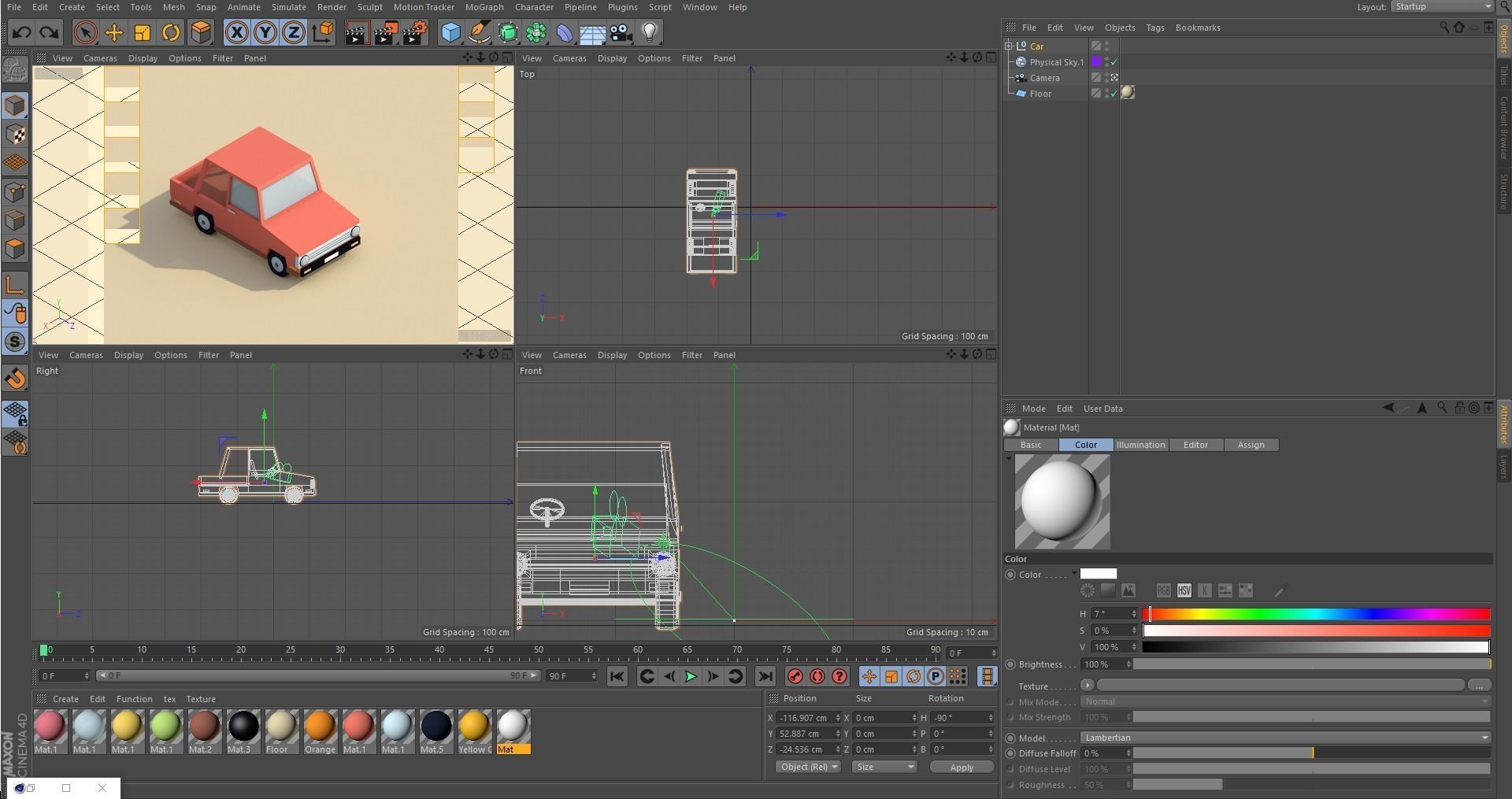Expand the Car object hierarchy
Screen dimensions: 1512x799
(1009, 46)
